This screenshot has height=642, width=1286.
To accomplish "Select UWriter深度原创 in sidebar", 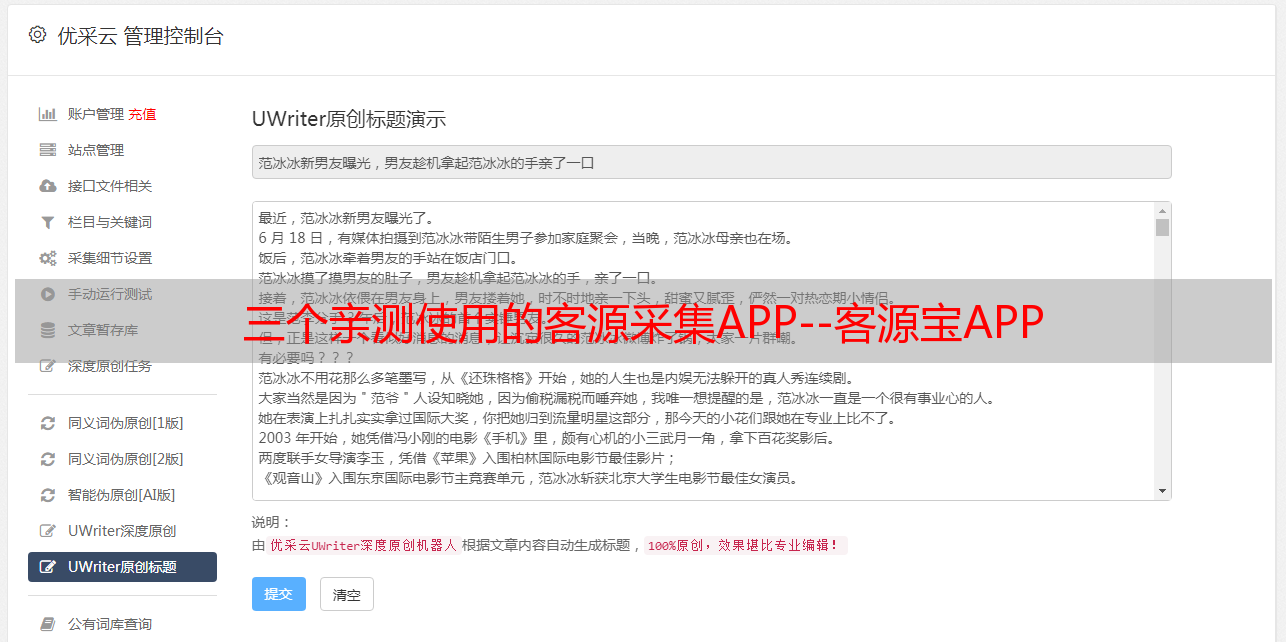I will pyautogui.click(x=122, y=531).
